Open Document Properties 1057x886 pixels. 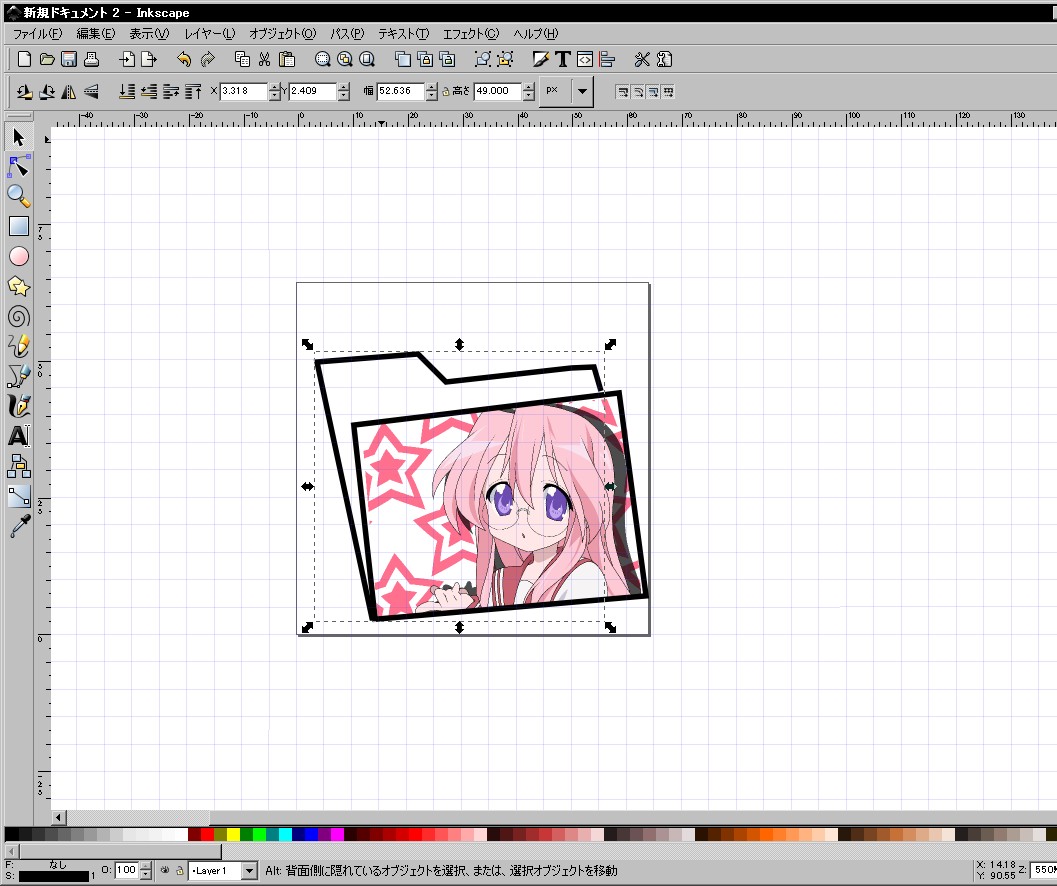(x=665, y=59)
